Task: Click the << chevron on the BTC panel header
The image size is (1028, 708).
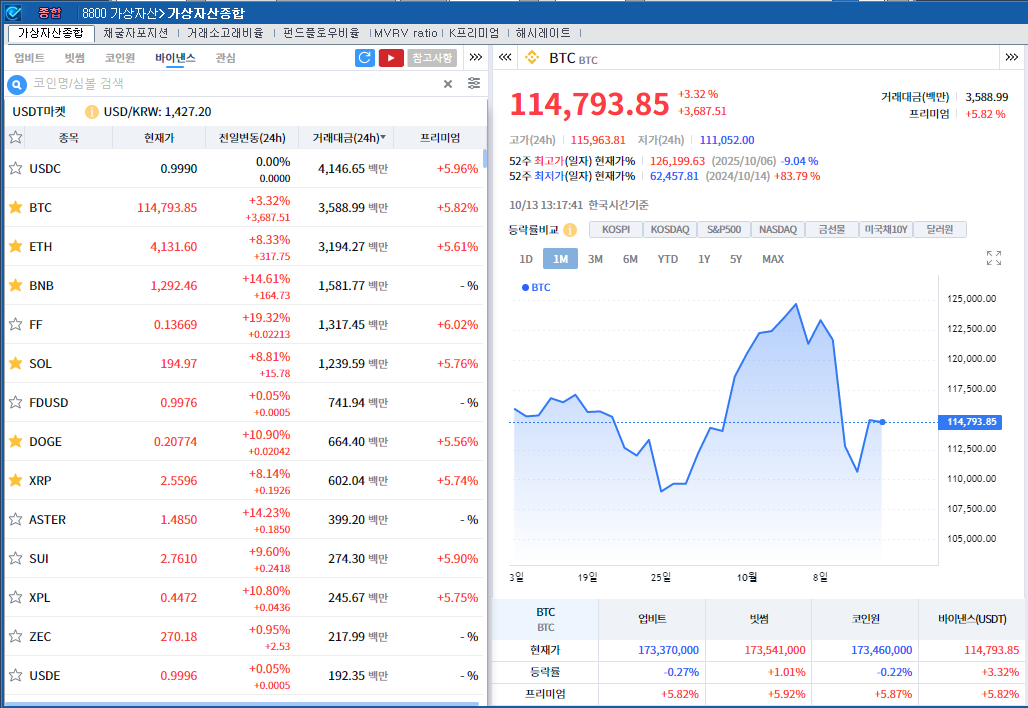Action: coord(505,58)
